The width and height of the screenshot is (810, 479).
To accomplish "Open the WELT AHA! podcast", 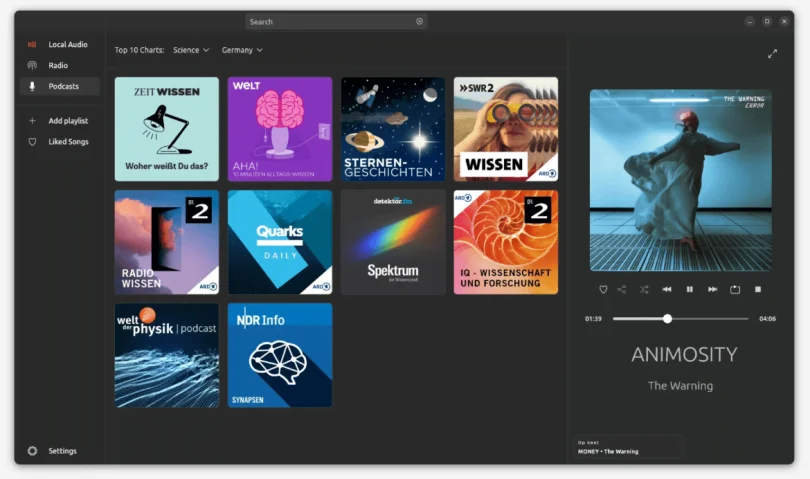I will pyautogui.click(x=280, y=129).
